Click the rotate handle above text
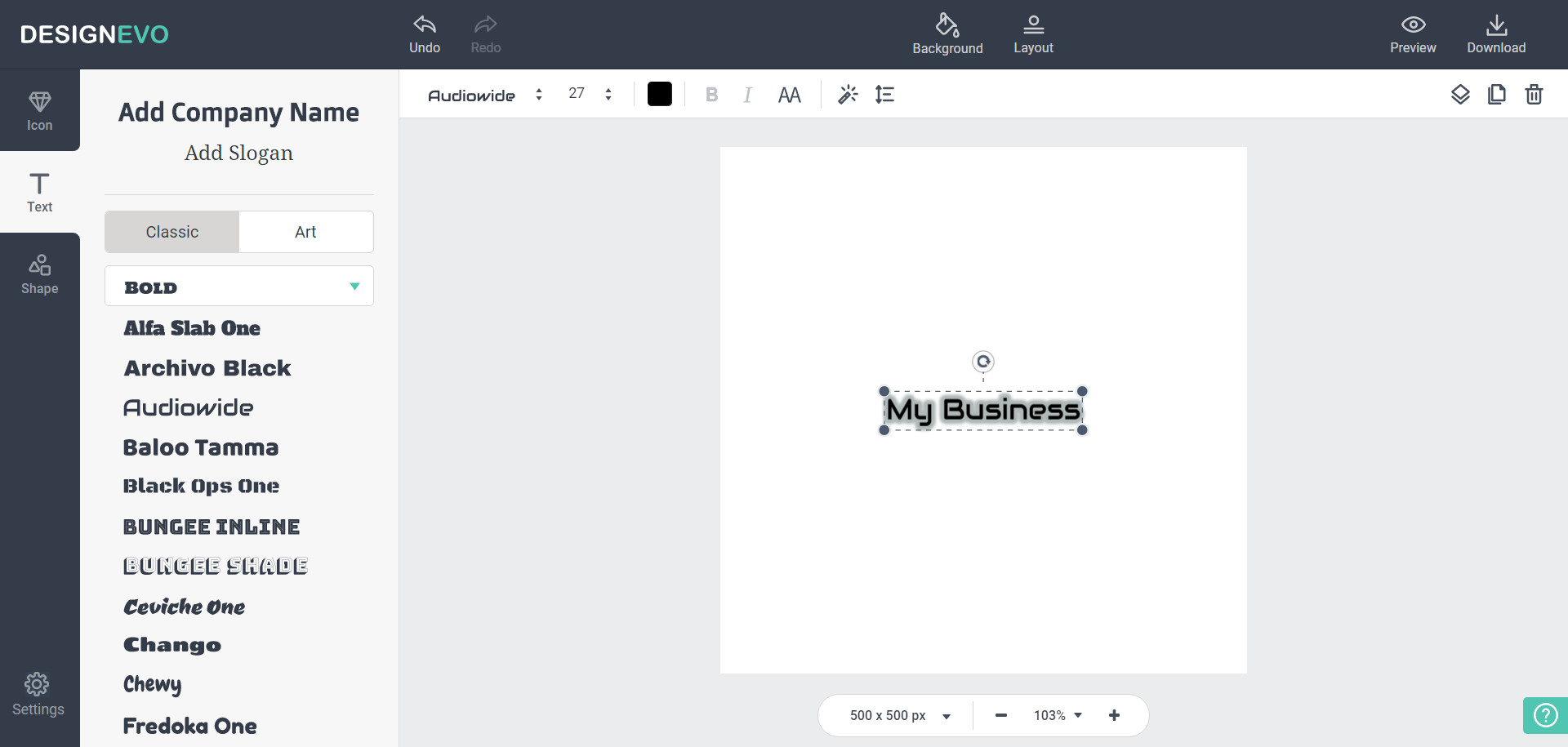 coord(983,361)
